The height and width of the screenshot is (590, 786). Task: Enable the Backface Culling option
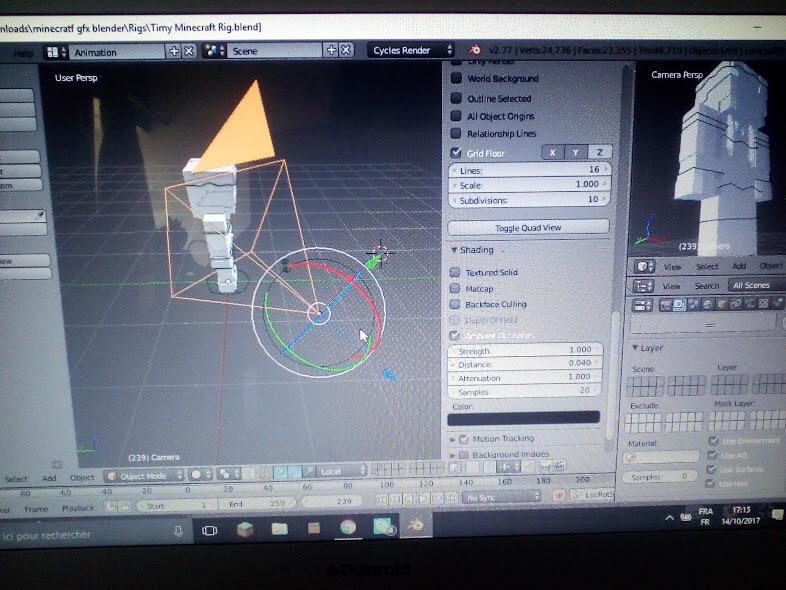[x=456, y=304]
